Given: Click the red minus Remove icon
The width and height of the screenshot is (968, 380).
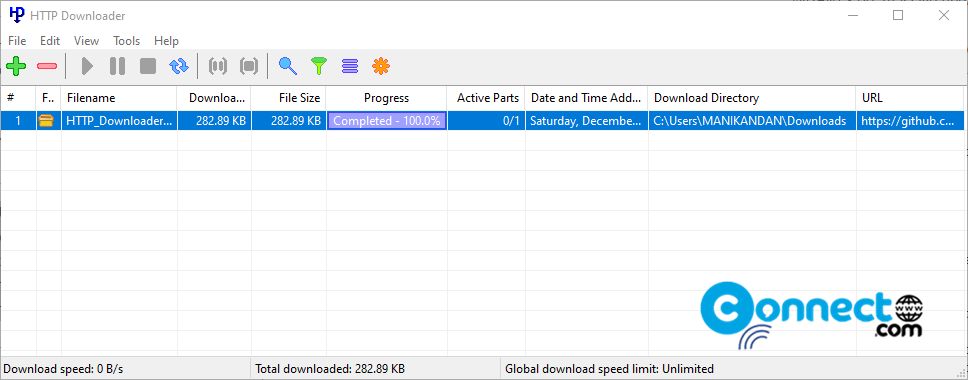Looking at the screenshot, I should [47, 66].
